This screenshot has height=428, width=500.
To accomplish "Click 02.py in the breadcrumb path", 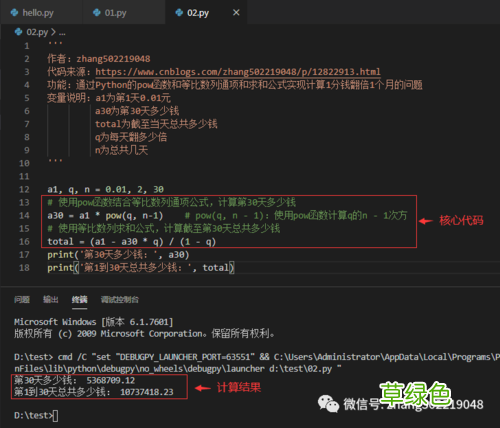I will (37, 32).
